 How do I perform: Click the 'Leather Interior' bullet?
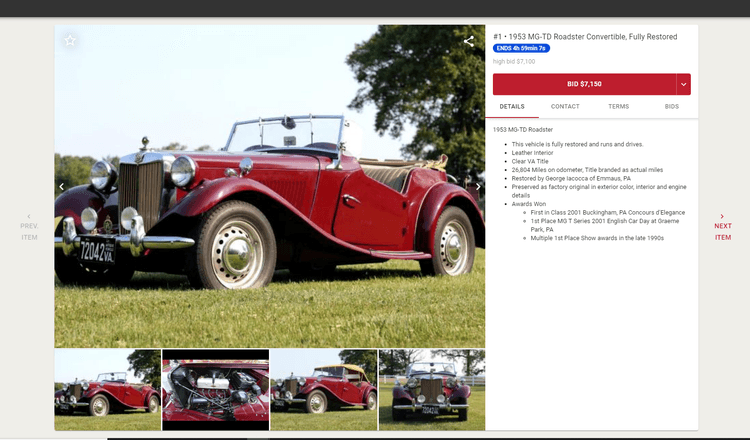click(532, 153)
